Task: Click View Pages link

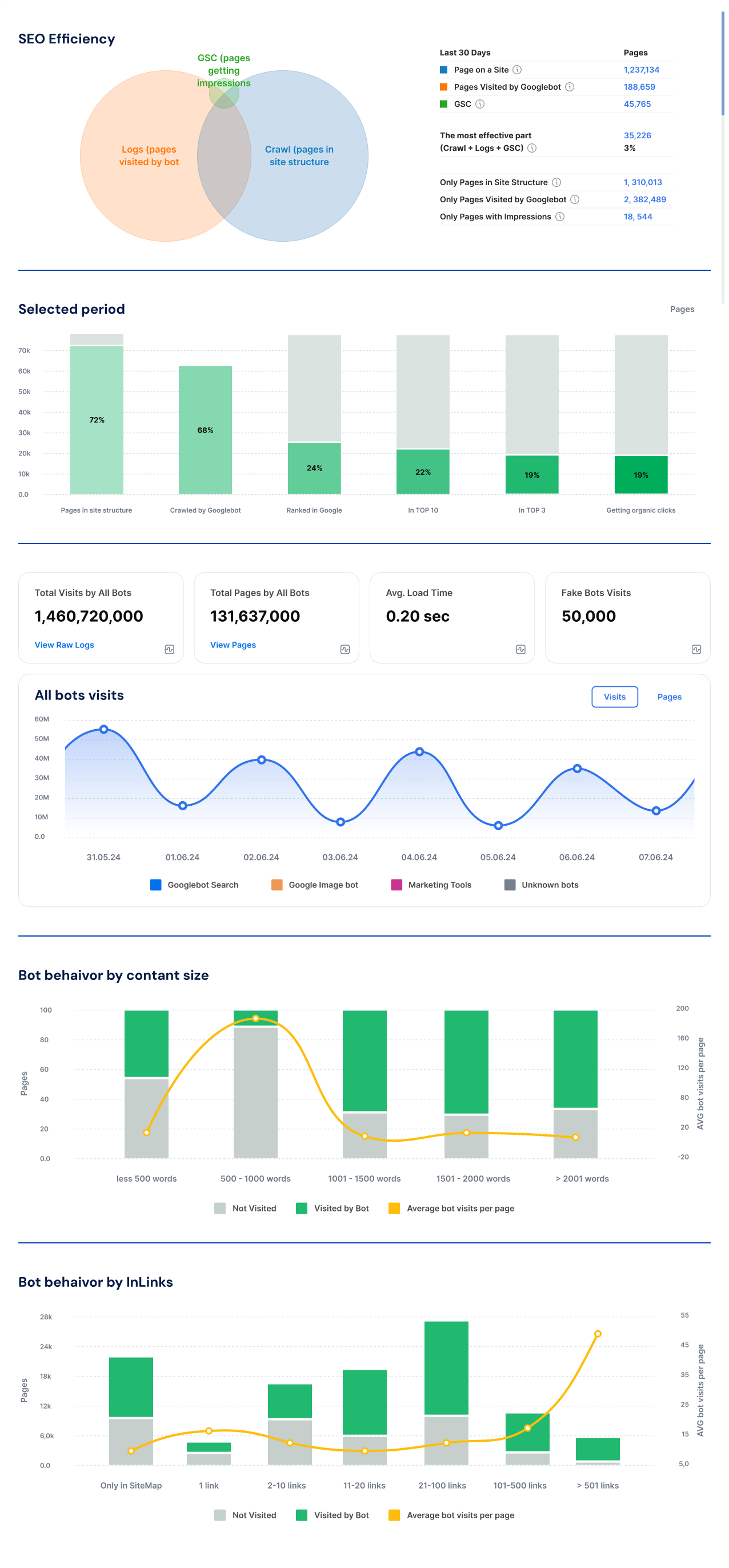Action: click(x=233, y=645)
